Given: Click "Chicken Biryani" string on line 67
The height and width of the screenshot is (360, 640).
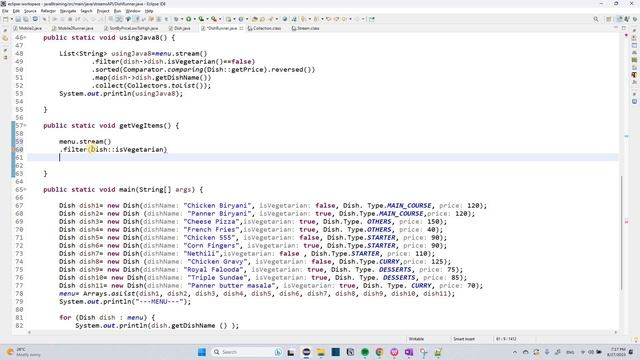Looking at the screenshot, I should click(x=217, y=205).
